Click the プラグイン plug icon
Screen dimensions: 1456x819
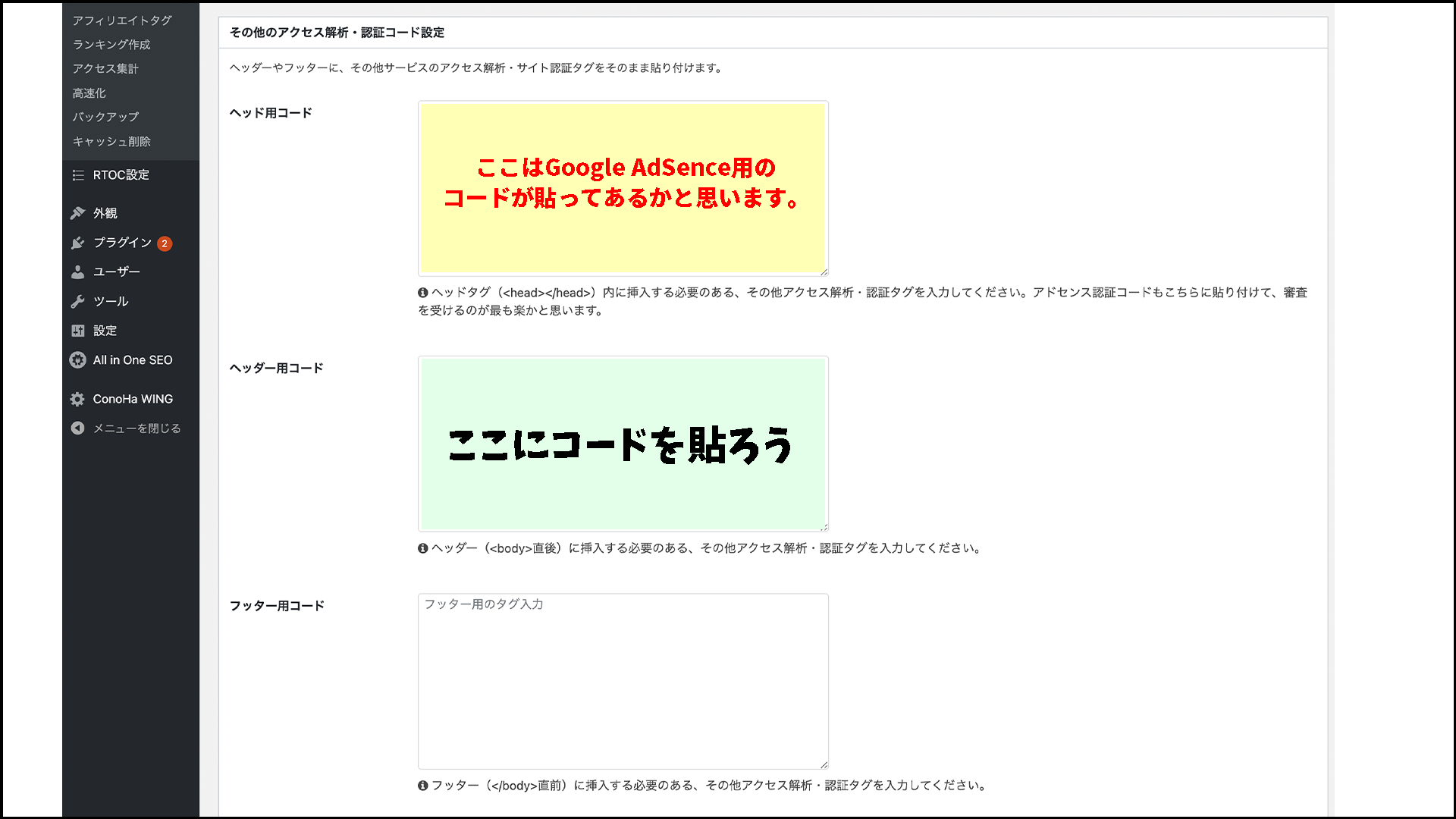pyautogui.click(x=77, y=243)
